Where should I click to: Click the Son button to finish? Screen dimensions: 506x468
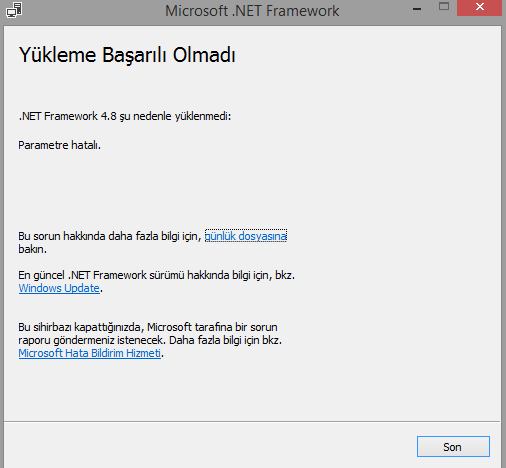point(453,447)
